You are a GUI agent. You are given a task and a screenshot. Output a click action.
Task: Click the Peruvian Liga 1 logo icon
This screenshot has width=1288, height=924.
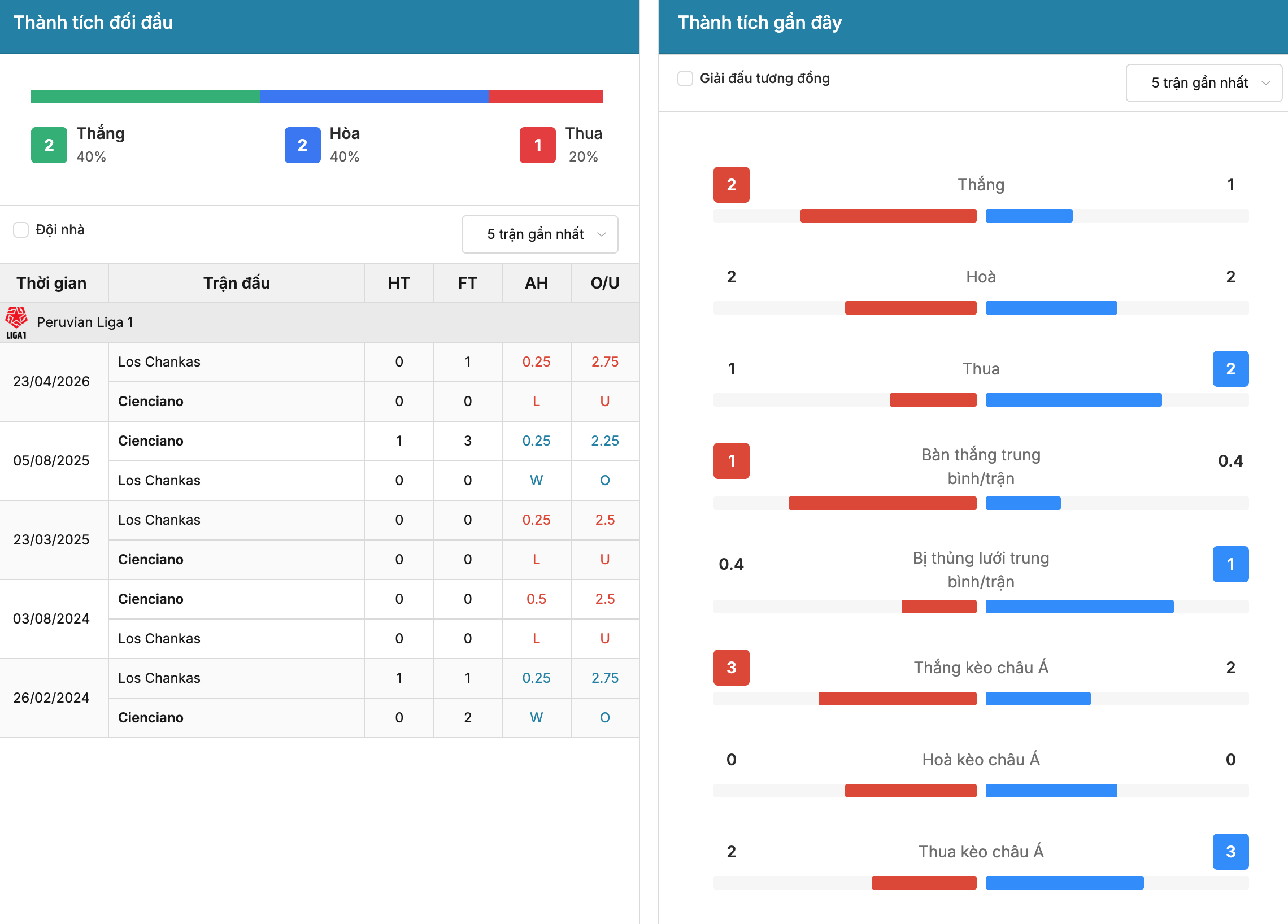[16, 322]
